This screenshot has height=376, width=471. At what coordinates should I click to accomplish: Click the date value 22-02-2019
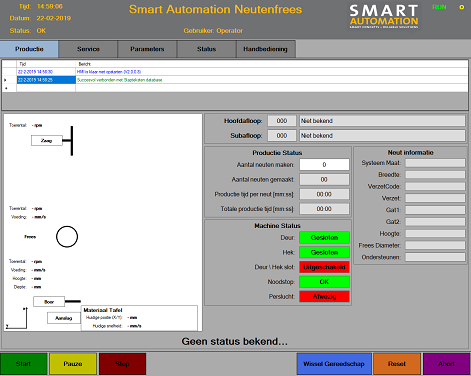(x=54, y=18)
